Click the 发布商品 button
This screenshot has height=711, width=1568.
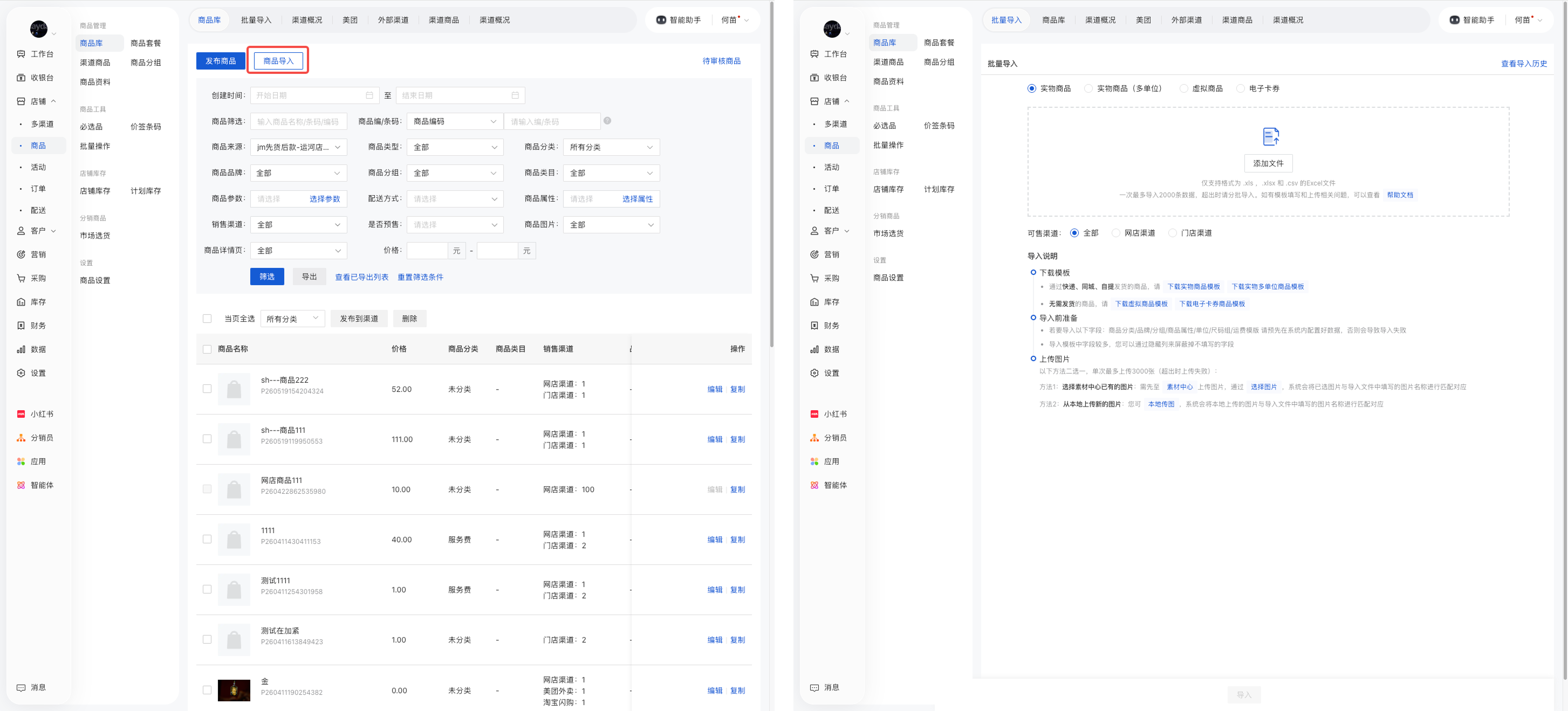(x=221, y=61)
